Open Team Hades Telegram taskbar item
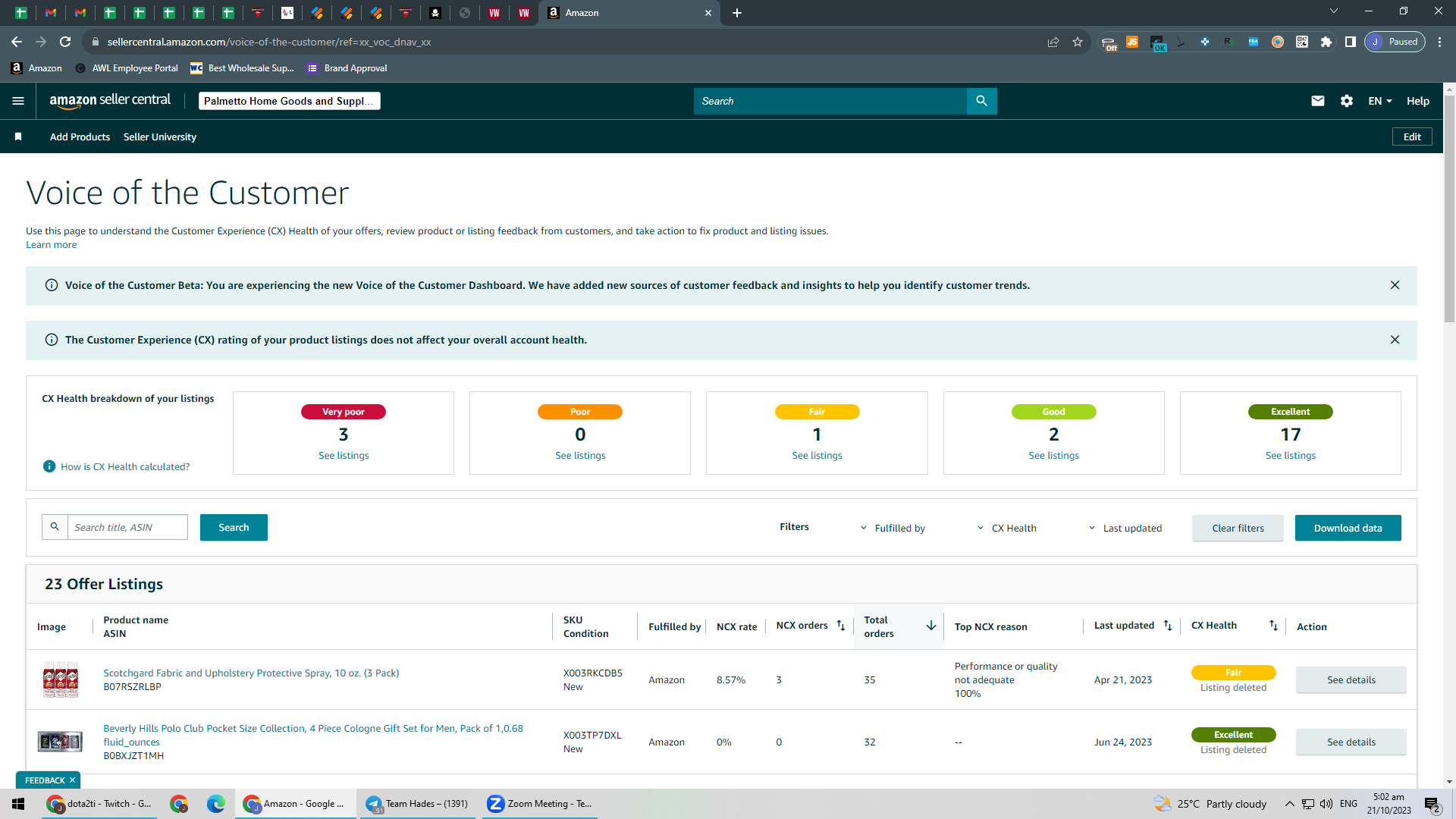This screenshot has height=819, width=1456. [x=416, y=804]
